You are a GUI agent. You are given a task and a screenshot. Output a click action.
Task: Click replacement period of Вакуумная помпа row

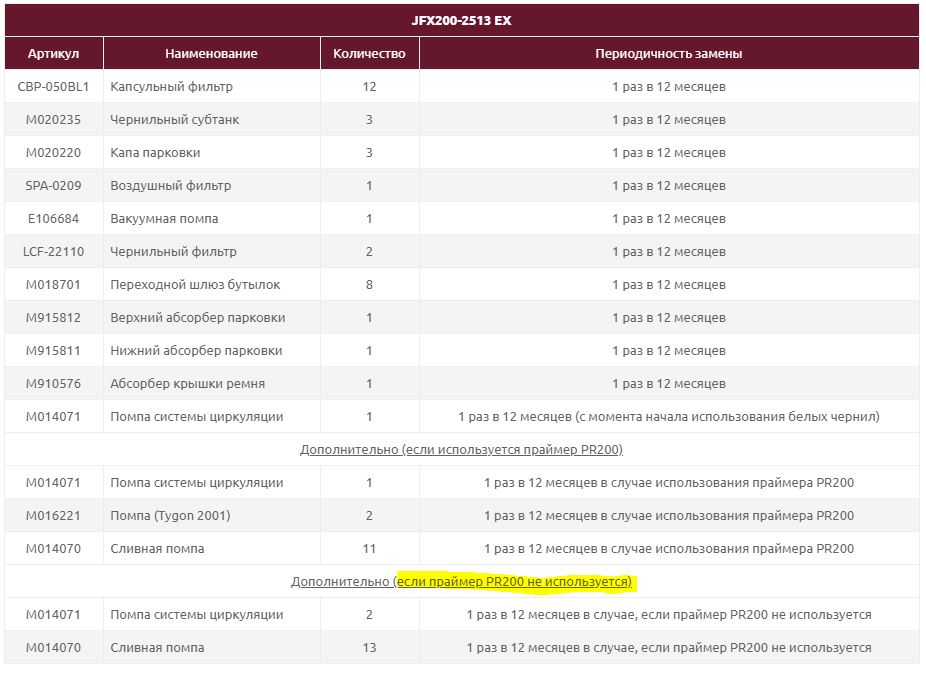[x=669, y=219]
